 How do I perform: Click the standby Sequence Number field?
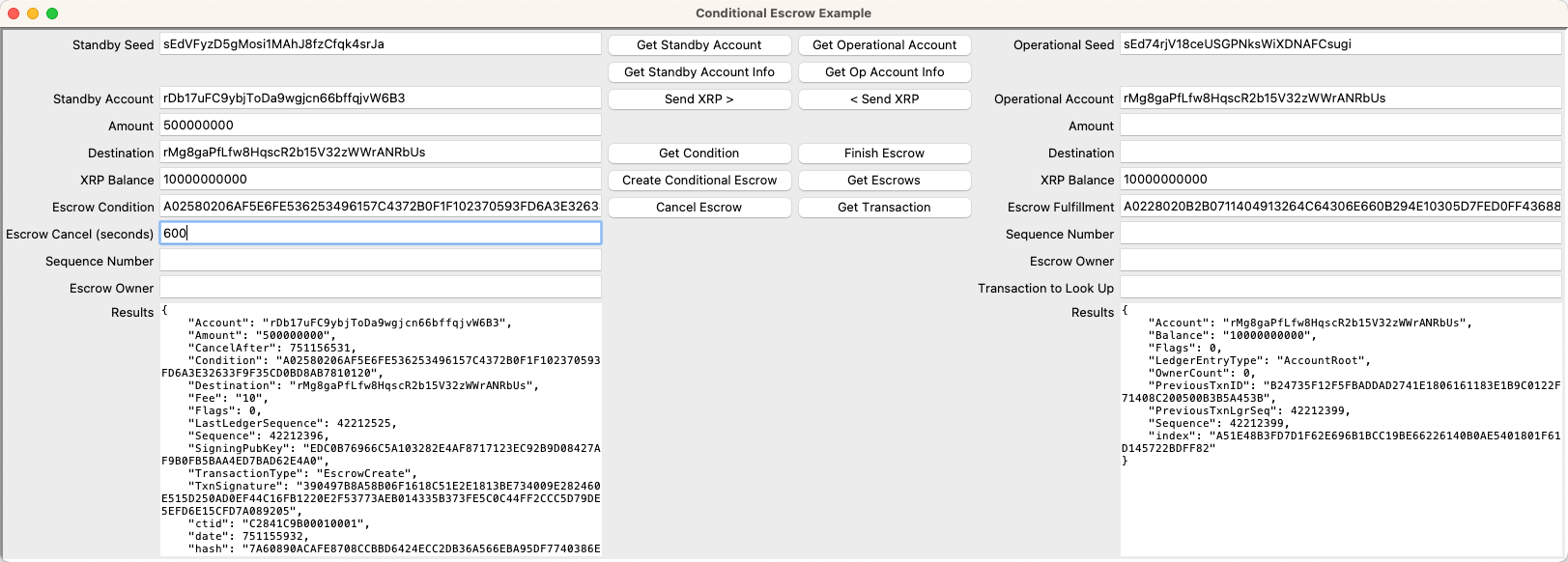tap(380, 261)
